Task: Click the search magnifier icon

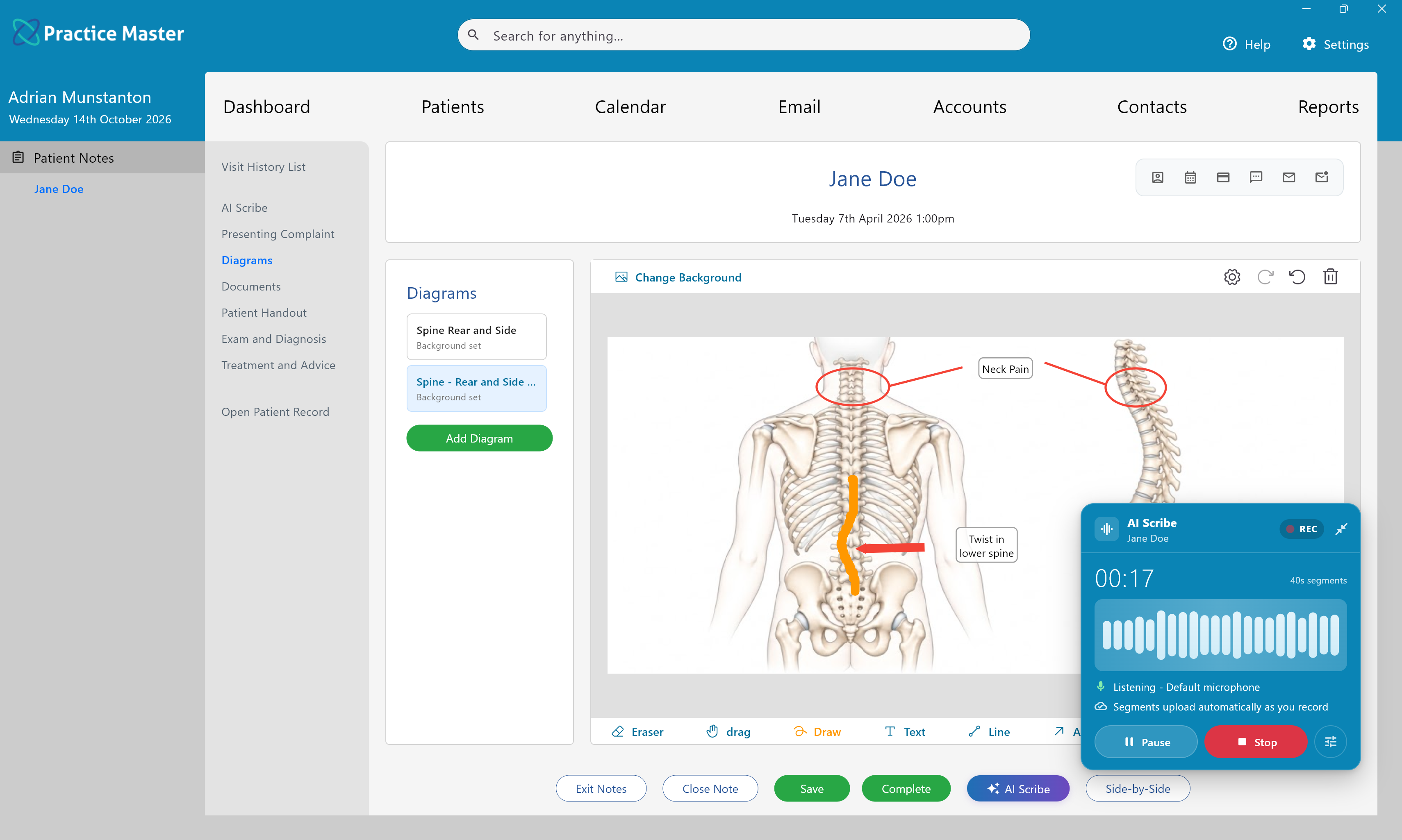Action: (x=473, y=35)
